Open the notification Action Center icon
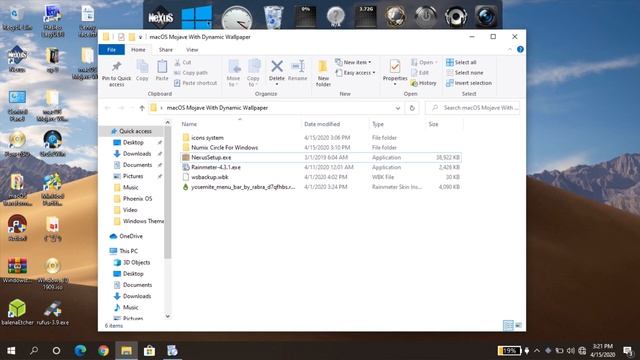Screen dimensions: 640x360 (628, 351)
